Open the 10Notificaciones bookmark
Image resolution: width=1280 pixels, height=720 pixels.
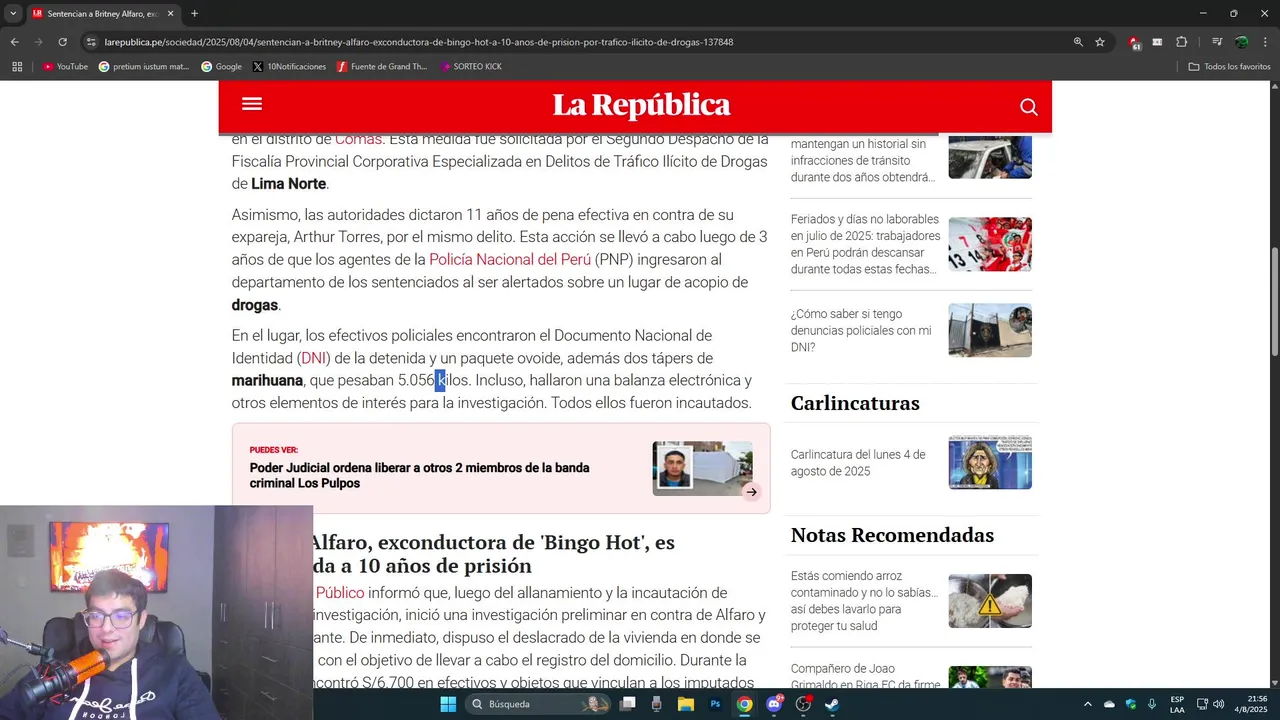(289, 66)
